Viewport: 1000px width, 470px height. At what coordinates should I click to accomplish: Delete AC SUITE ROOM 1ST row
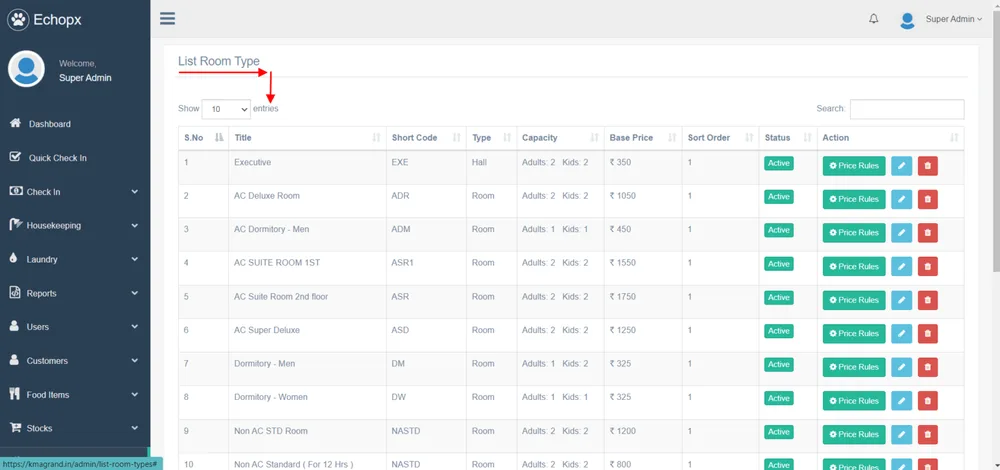pyautogui.click(x=927, y=267)
